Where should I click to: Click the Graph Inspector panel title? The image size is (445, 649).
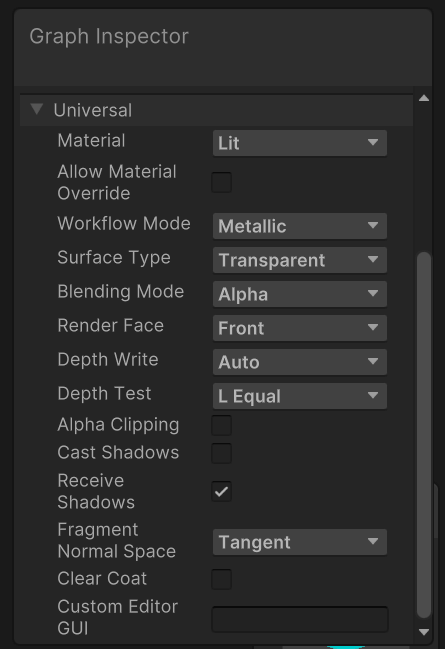click(x=109, y=36)
